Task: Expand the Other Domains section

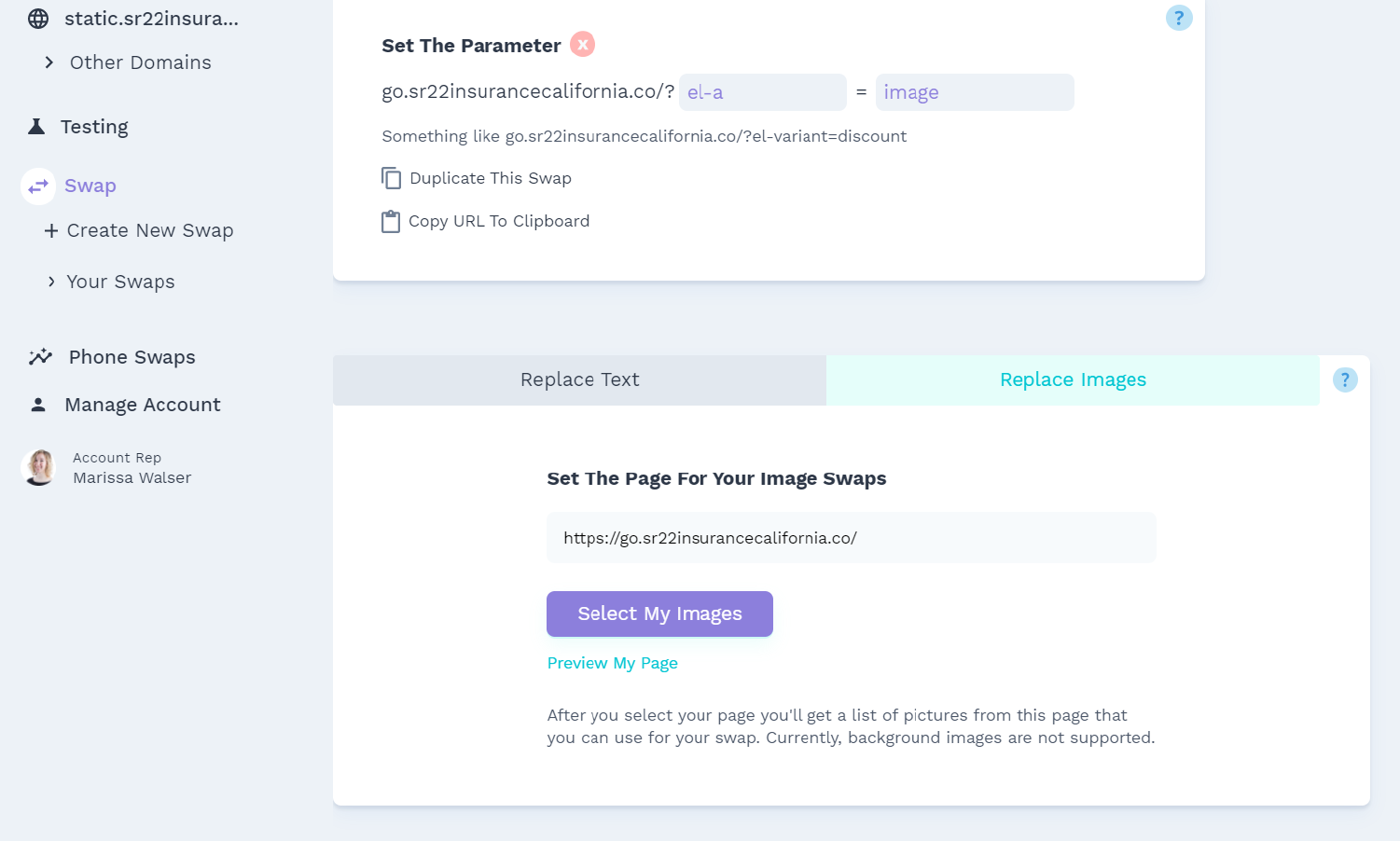Action: [x=49, y=62]
